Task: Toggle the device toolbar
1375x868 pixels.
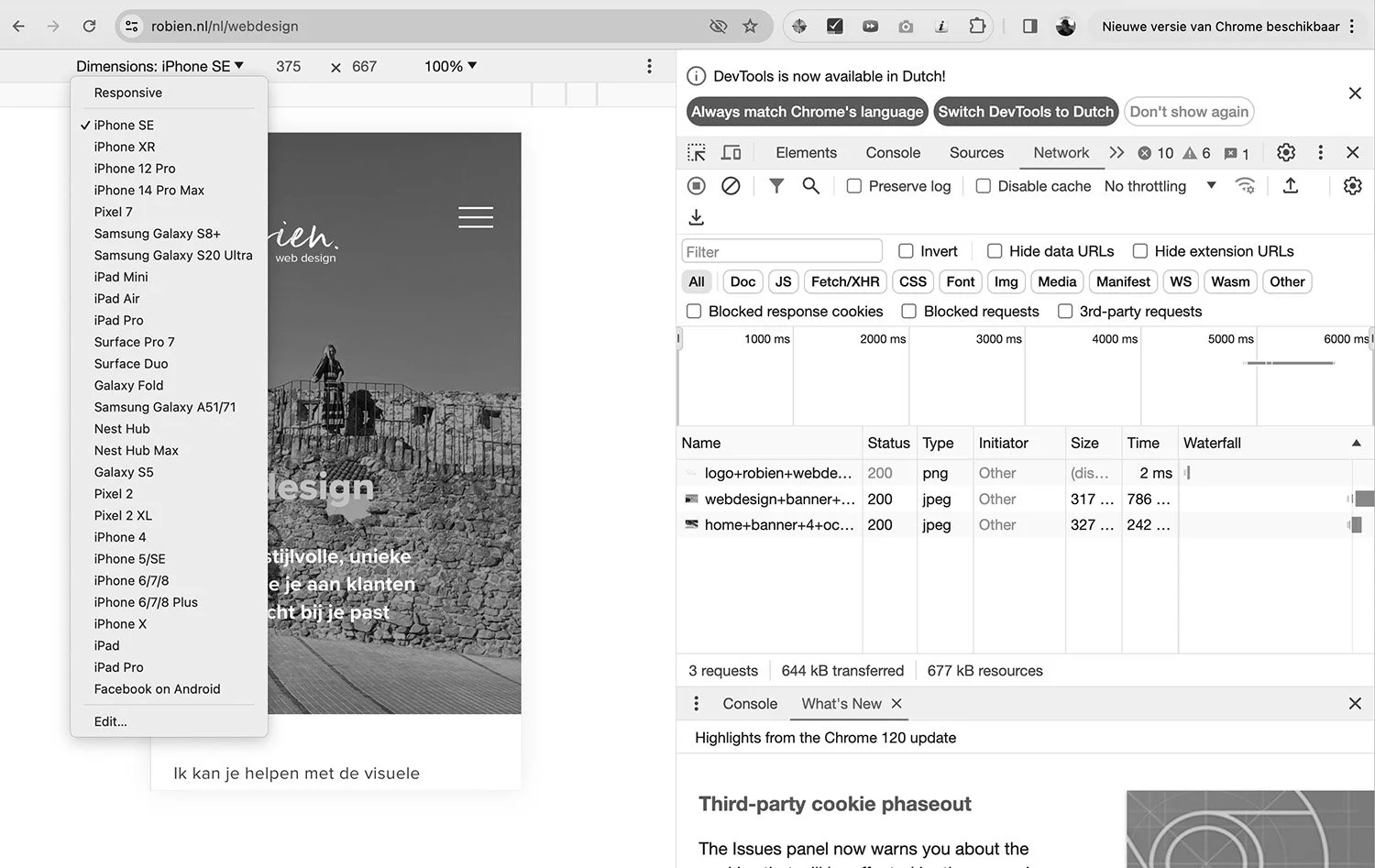Action: [731, 152]
